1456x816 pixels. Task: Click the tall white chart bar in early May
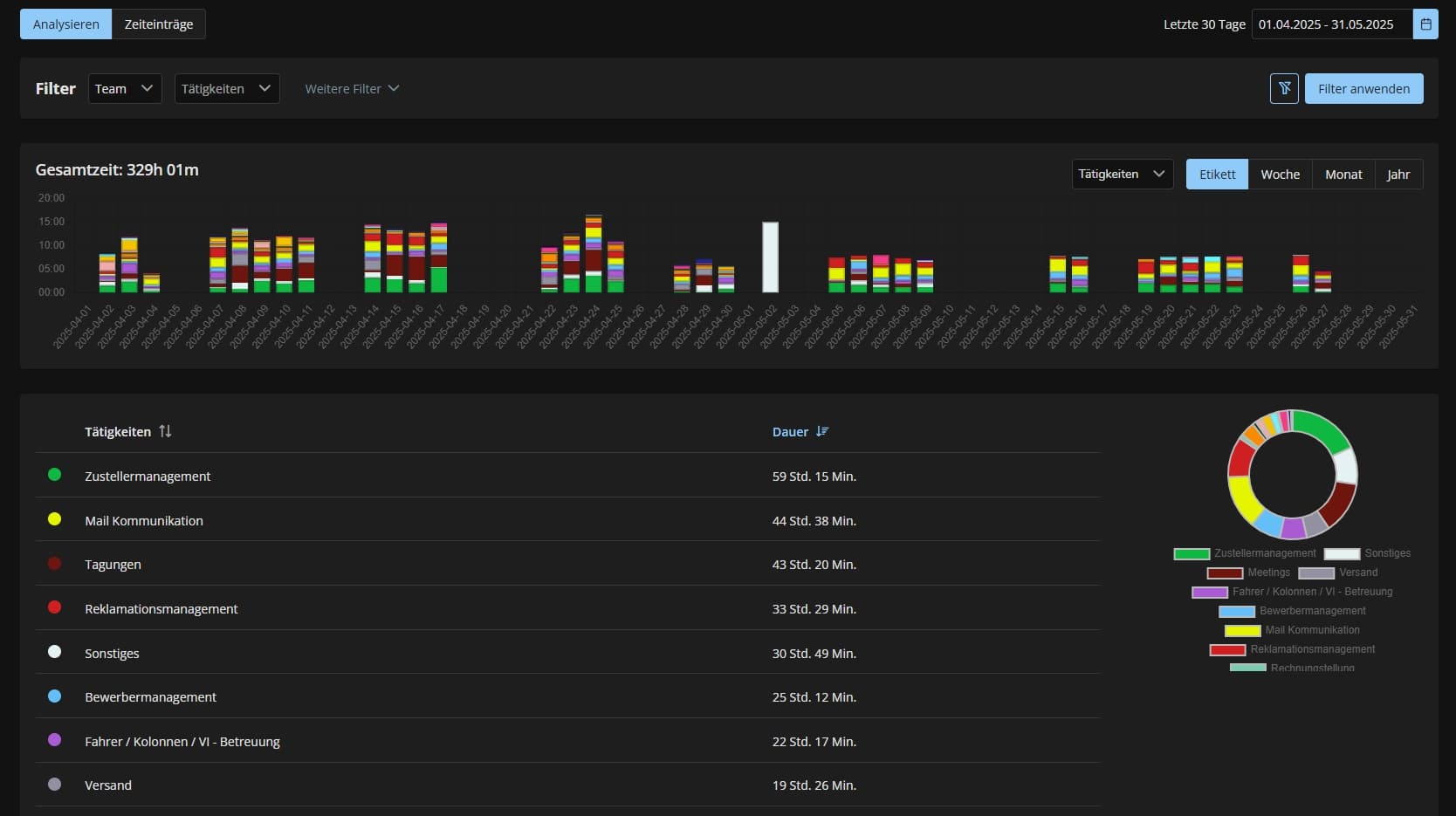pyautogui.click(x=770, y=257)
